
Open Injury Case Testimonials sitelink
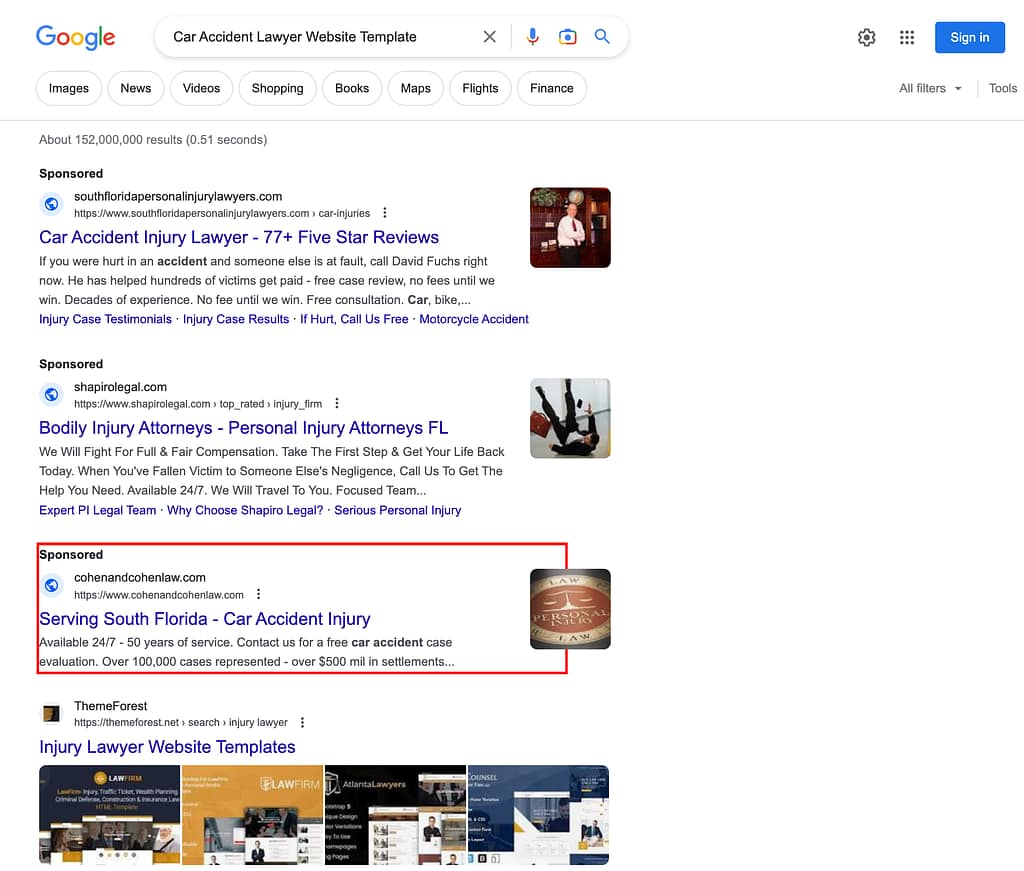point(105,319)
